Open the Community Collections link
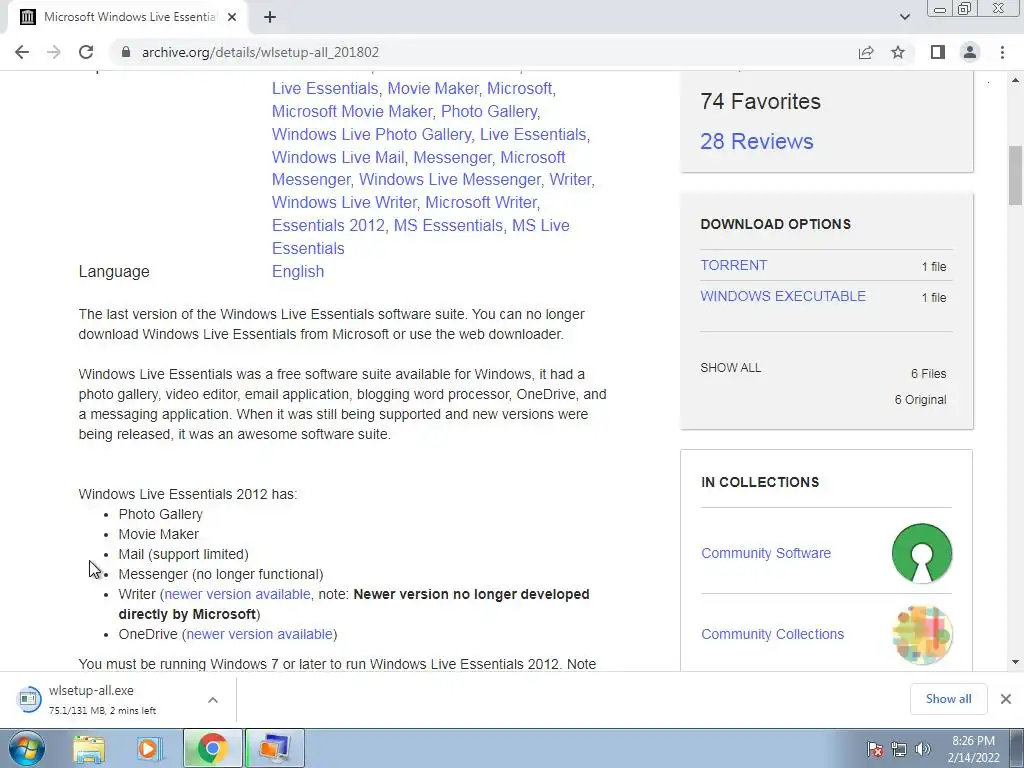The height and width of the screenshot is (768, 1024). (772, 634)
